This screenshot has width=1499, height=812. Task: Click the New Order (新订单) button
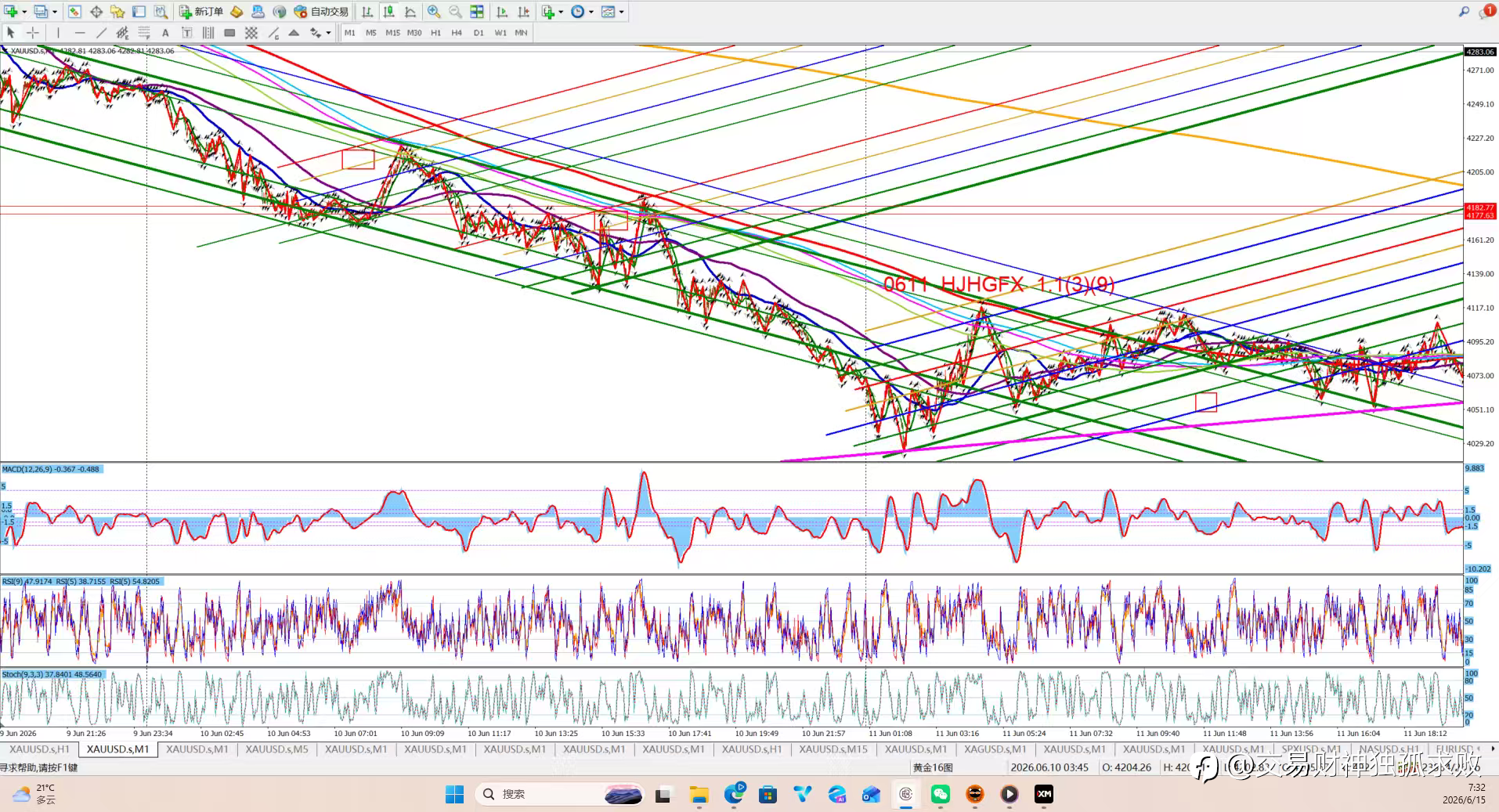click(x=201, y=12)
